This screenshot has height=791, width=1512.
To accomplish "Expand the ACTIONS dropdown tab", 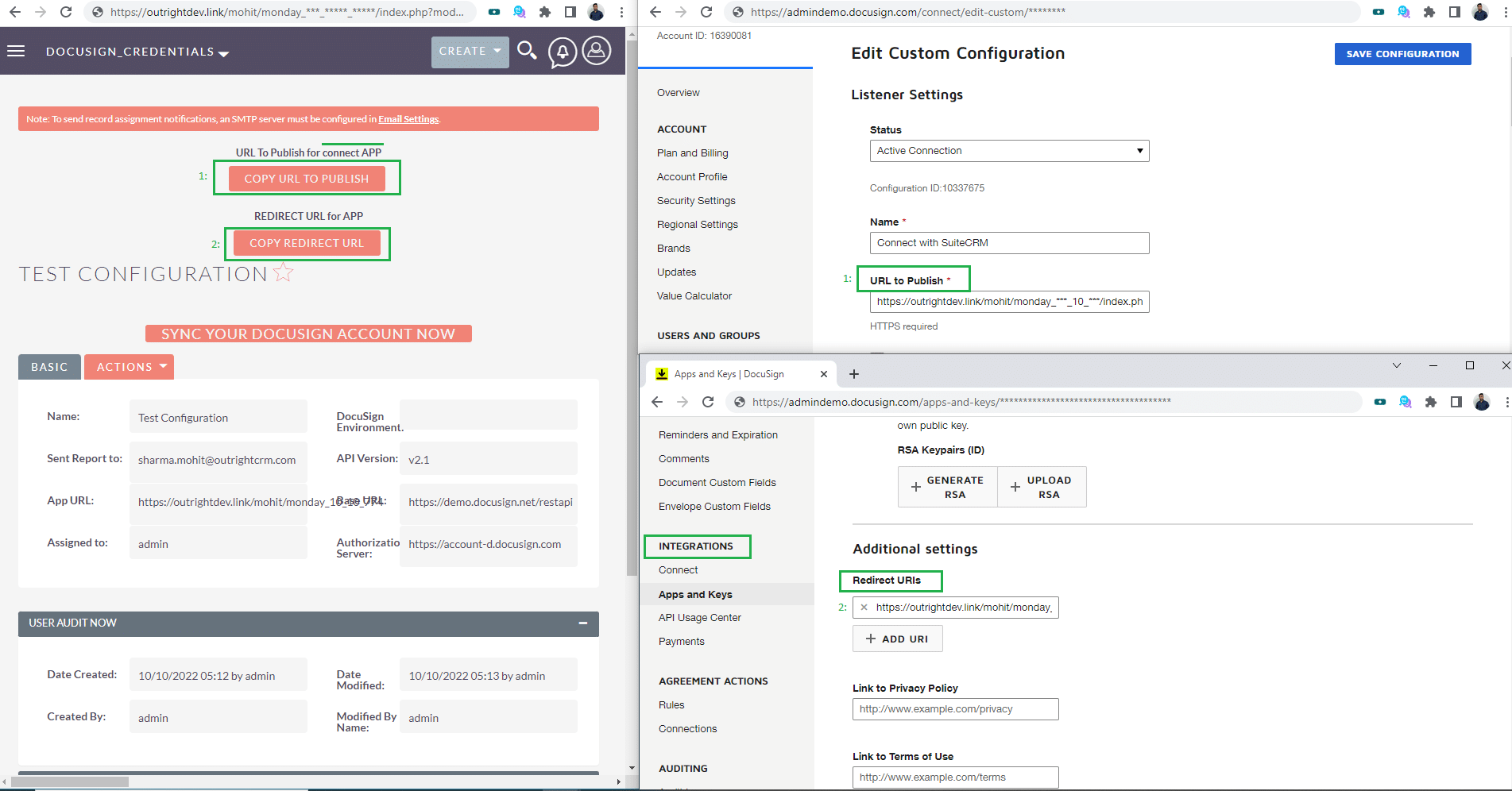I will pyautogui.click(x=130, y=367).
